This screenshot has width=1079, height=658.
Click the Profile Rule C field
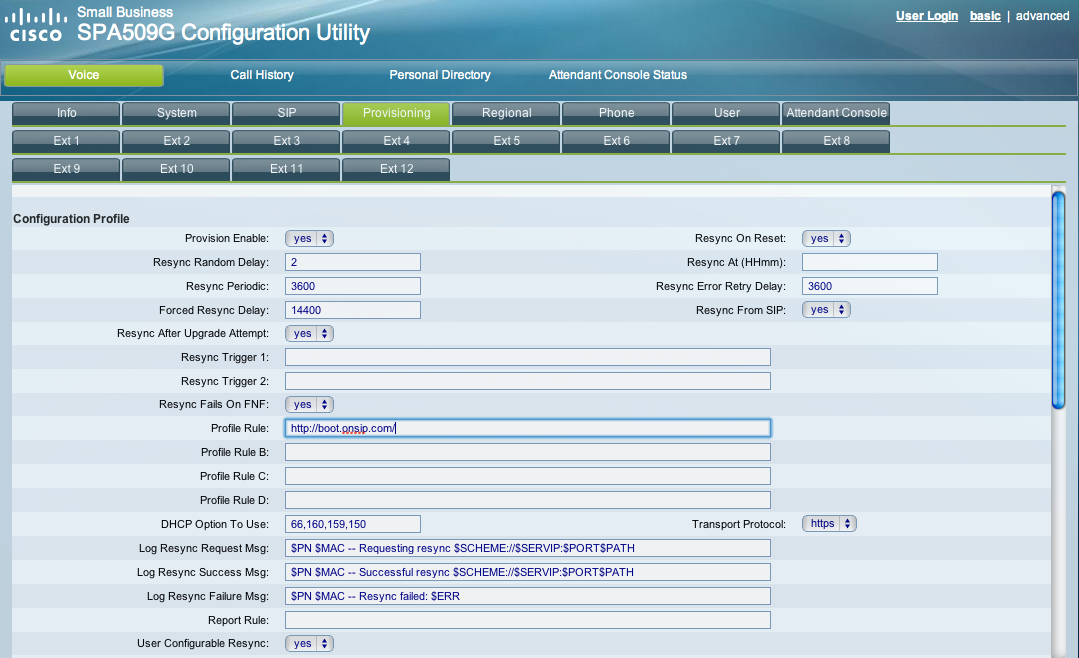[x=528, y=476]
